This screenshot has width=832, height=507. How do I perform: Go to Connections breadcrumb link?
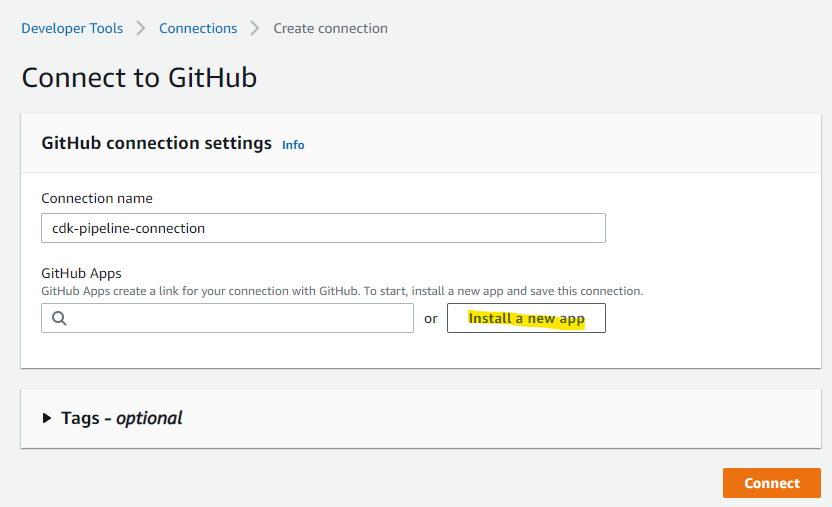coord(198,28)
